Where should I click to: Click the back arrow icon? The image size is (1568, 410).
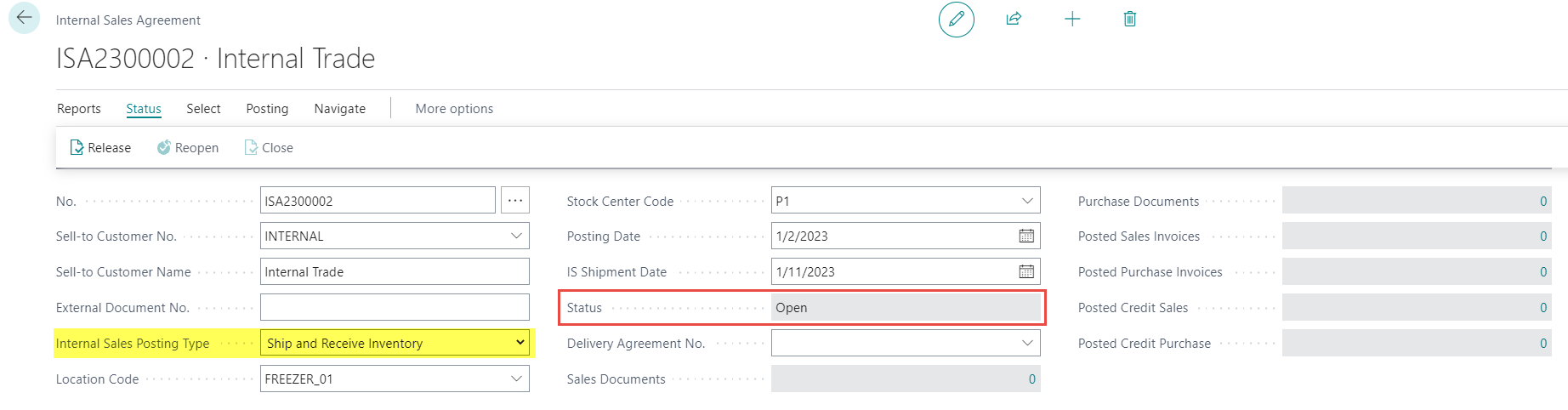(24, 18)
